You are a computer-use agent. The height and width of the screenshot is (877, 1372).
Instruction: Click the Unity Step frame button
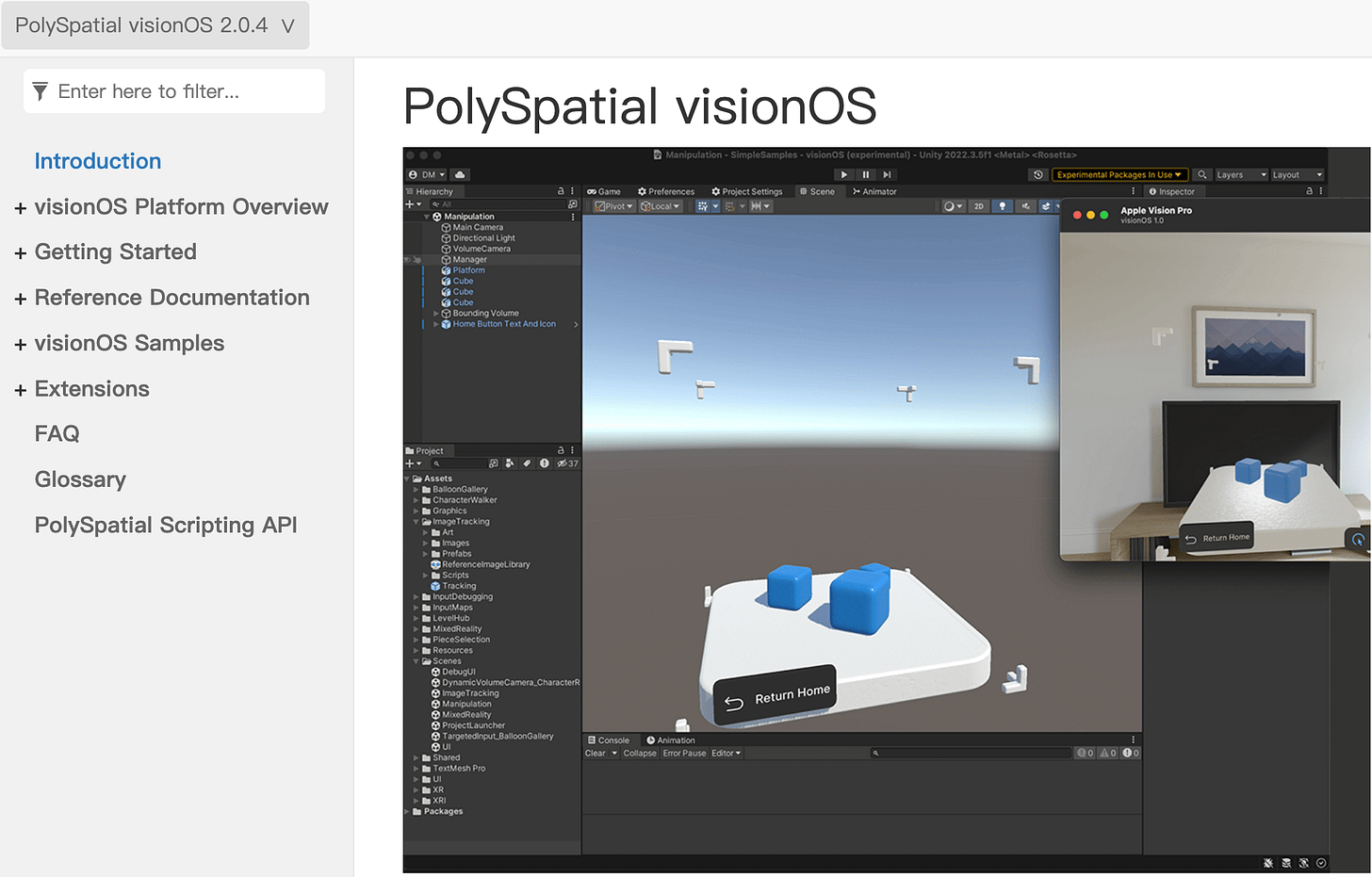[886, 174]
